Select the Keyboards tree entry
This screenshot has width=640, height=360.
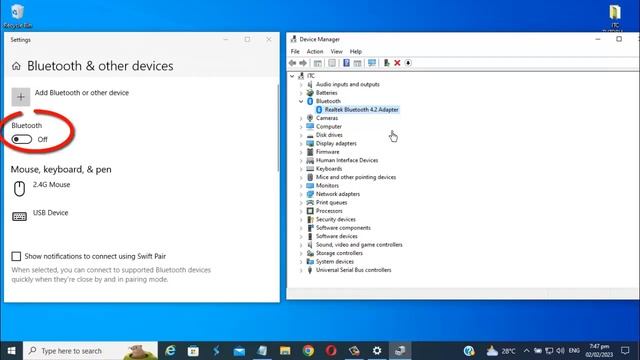tap(329, 169)
